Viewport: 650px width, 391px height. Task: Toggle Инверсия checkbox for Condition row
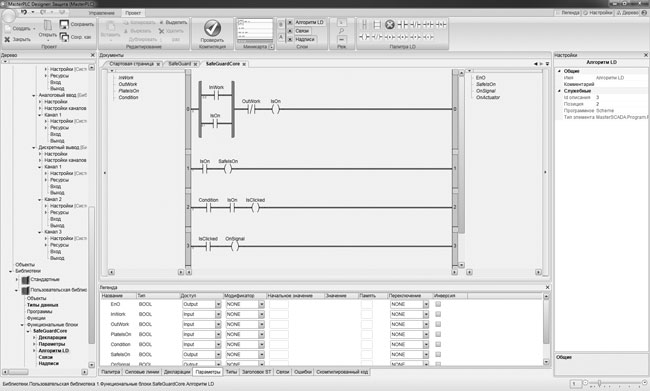point(438,344)
